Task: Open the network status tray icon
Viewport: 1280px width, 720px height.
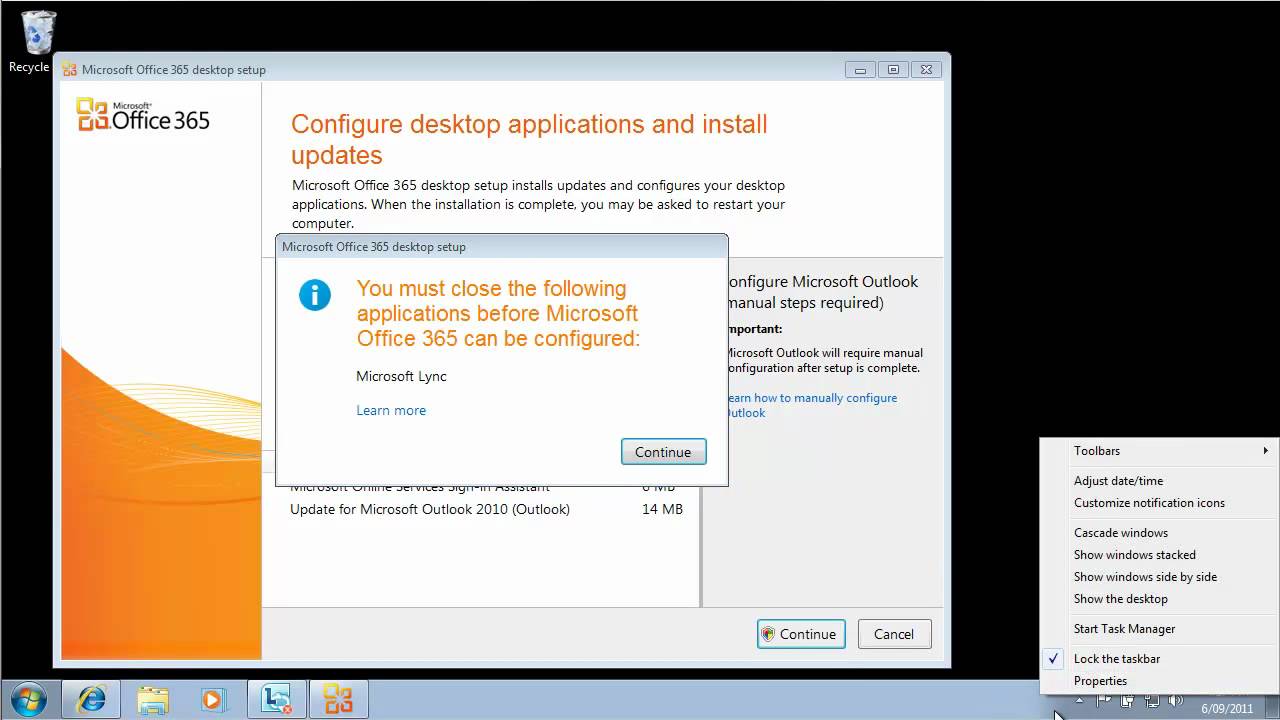Action: (x=1151, y=700)
